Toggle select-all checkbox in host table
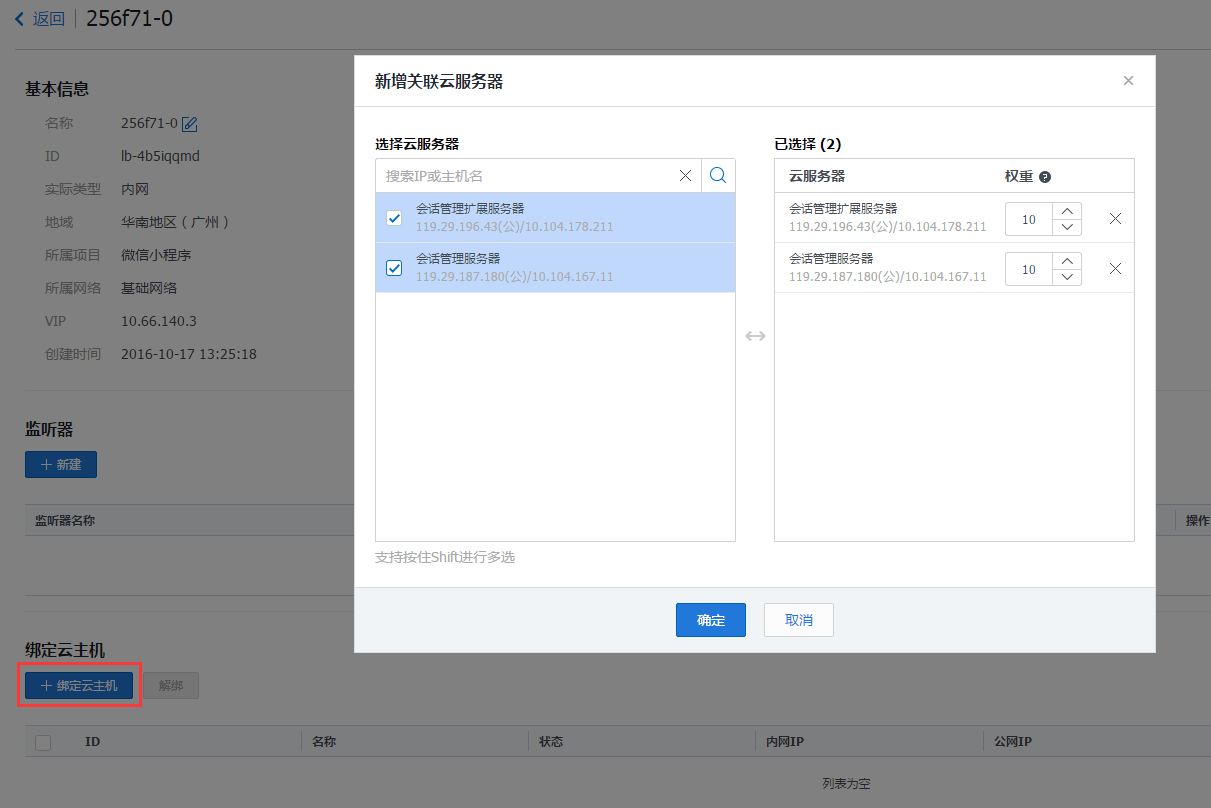Viewport: 1211px width, 808px height. pos(43,742)
